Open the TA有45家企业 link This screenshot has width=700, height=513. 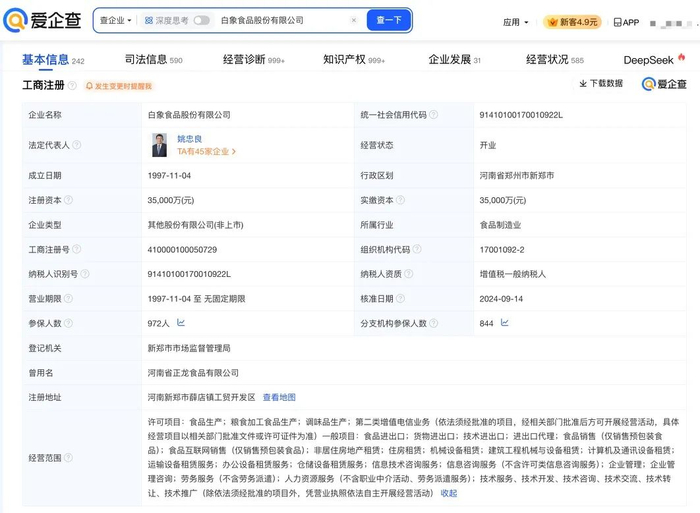coord(206,152)
